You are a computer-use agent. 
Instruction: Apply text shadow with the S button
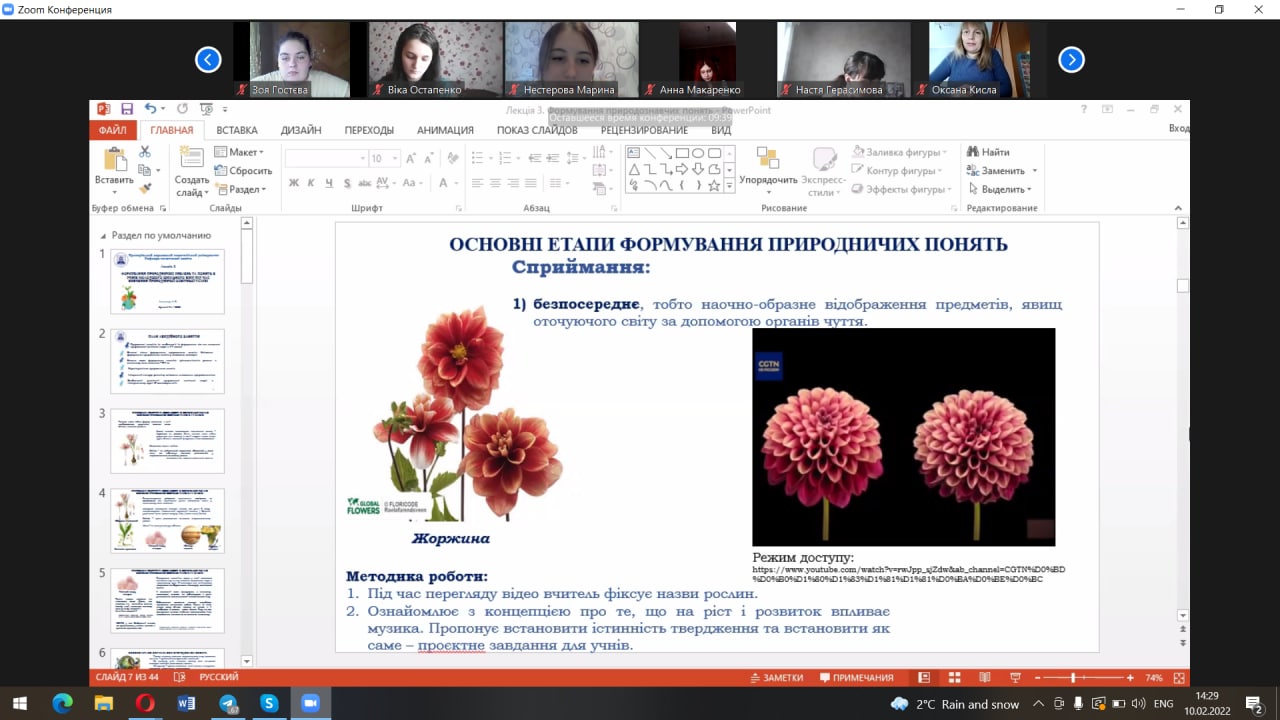tap(347, 183)
